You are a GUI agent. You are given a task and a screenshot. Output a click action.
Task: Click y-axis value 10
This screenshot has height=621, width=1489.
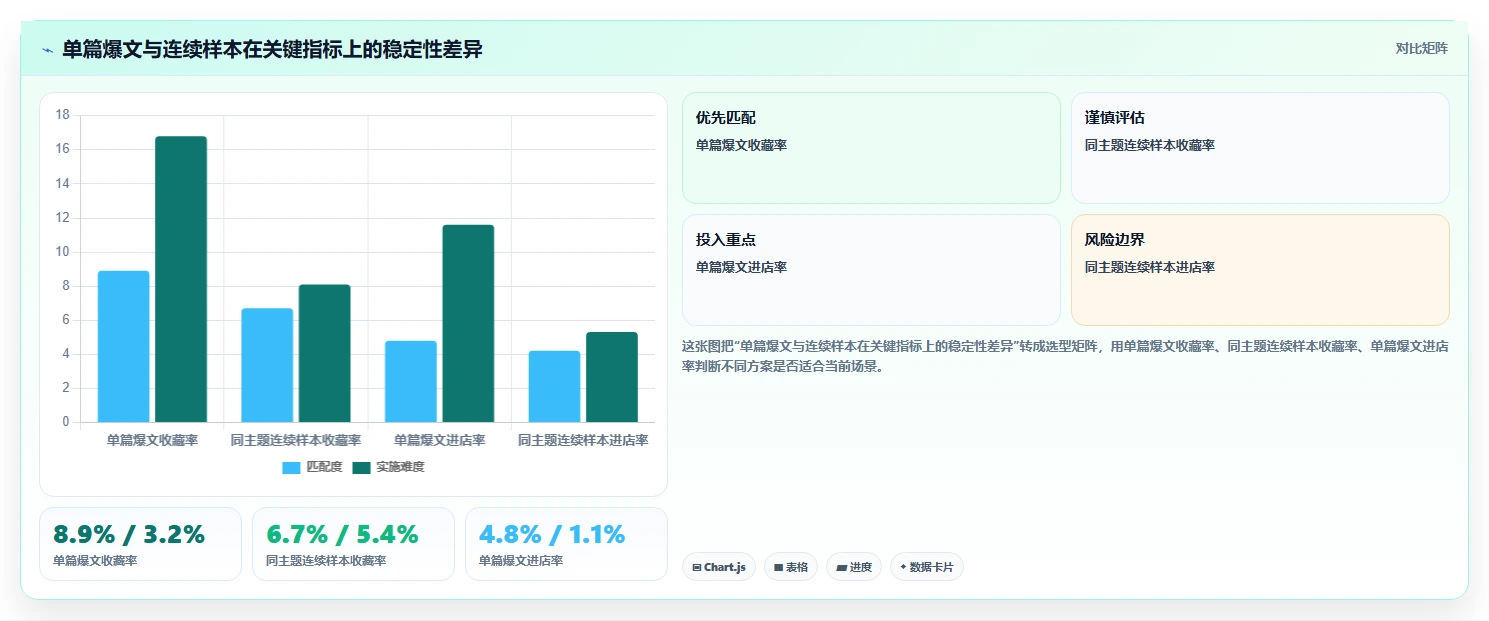(62, 252)
